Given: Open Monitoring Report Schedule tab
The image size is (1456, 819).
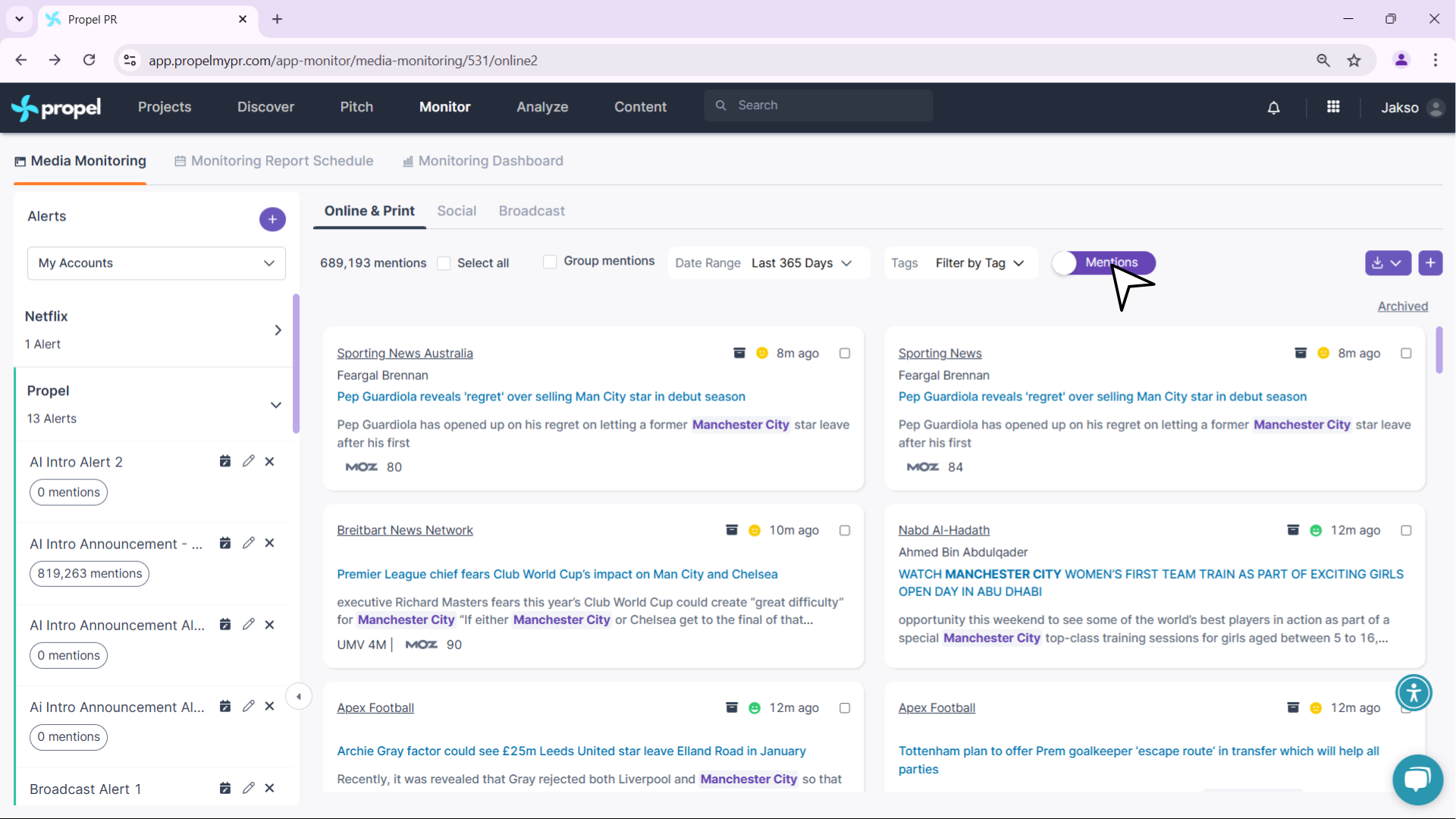Looking at the screenshot, I should point(274,161).
